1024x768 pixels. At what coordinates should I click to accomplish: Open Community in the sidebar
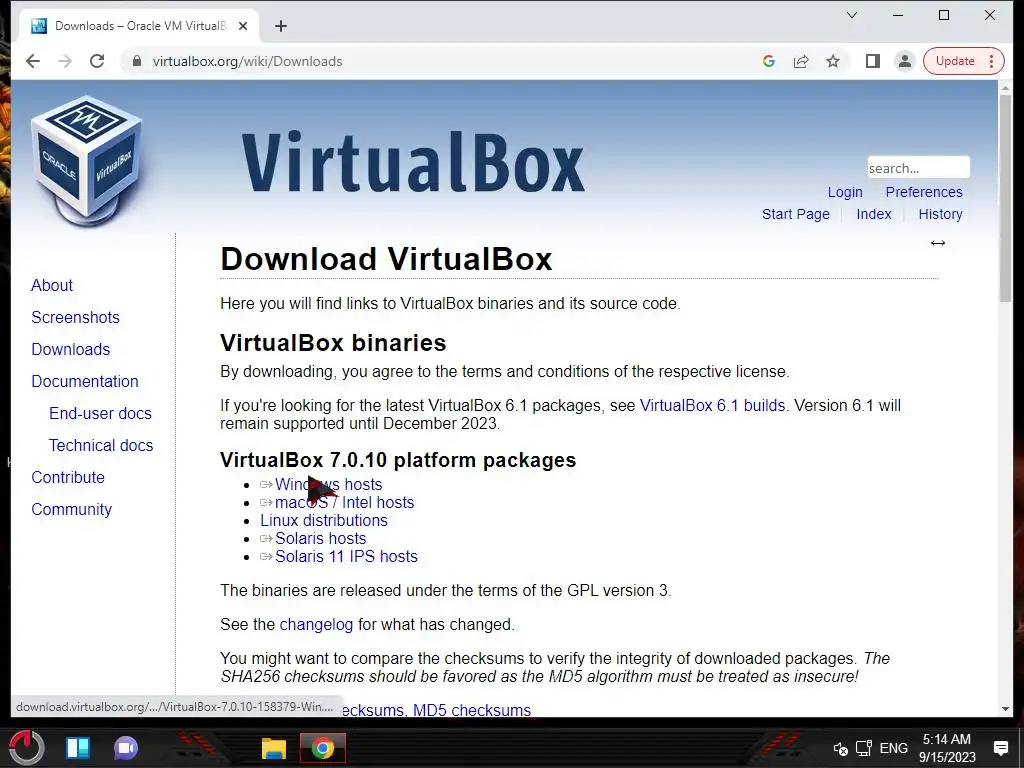[71, 509]
